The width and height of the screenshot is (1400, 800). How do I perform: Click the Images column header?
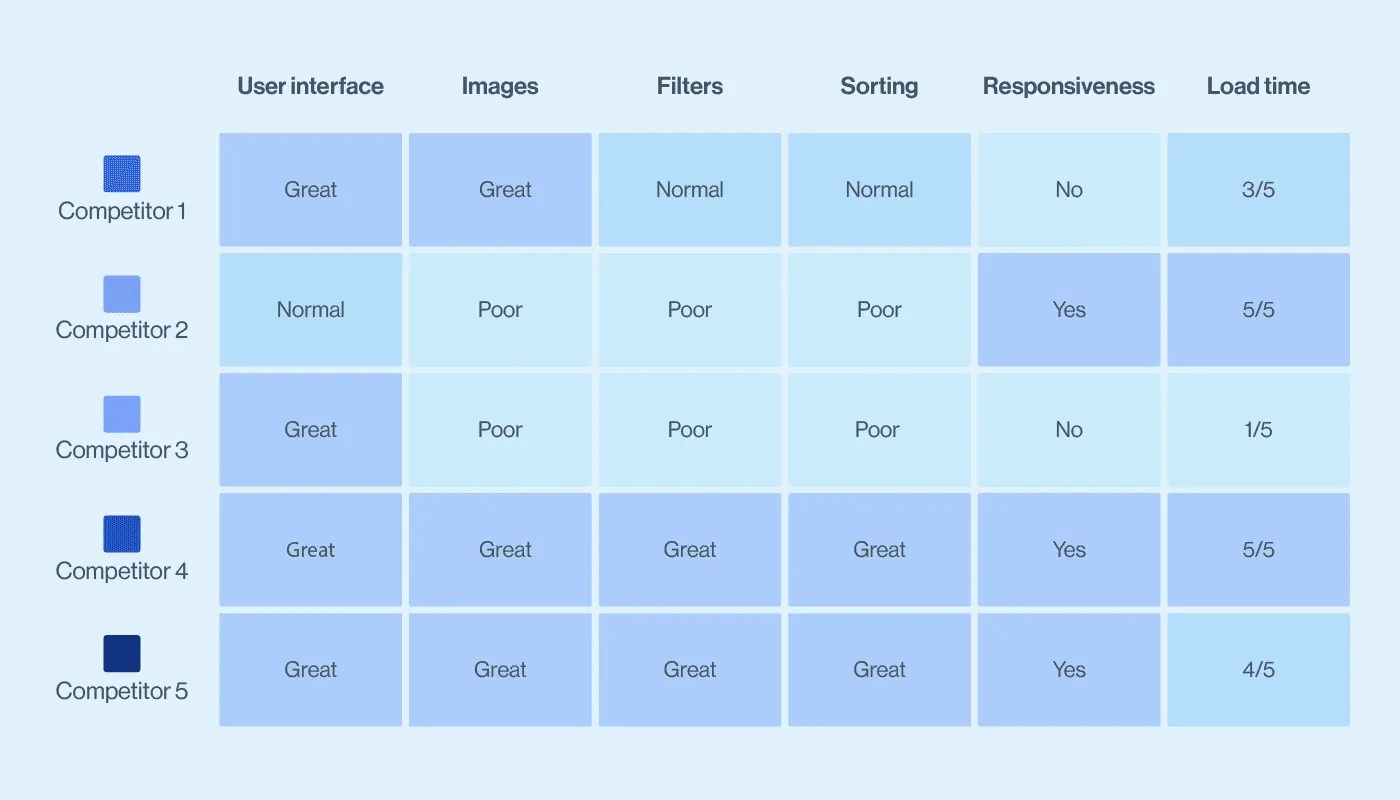tap(500, 87)
